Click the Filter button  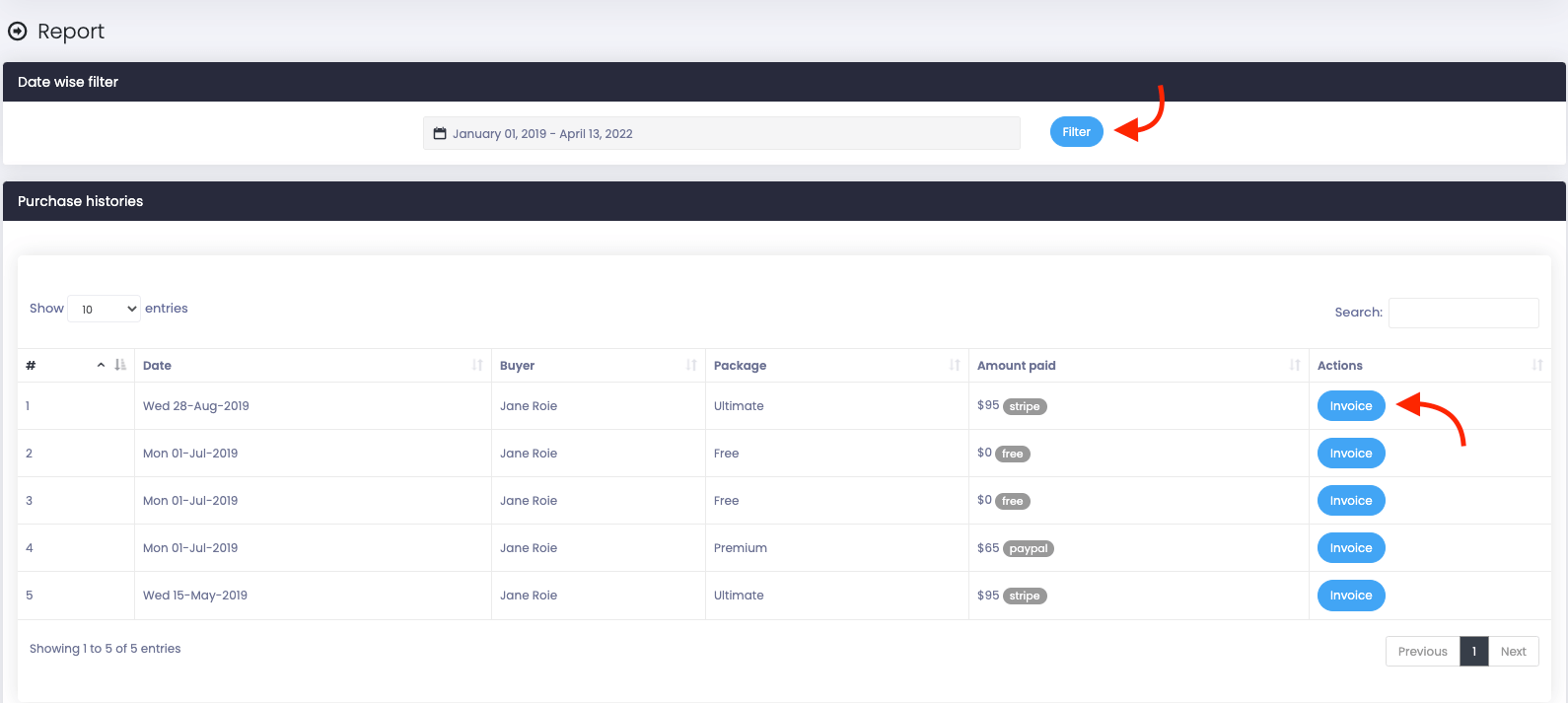tap(1076, 132)
